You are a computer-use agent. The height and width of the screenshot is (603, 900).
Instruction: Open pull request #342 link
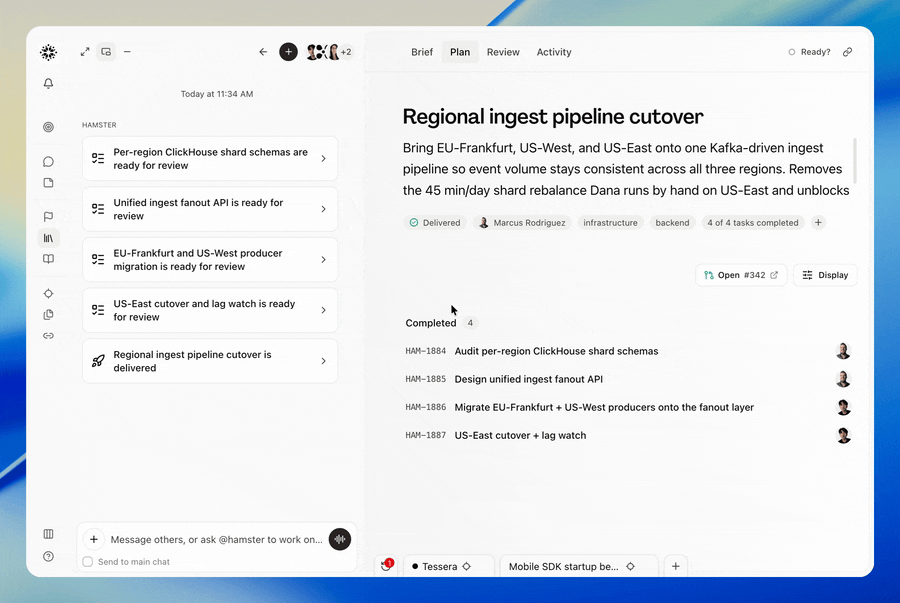tap(741, 275)
